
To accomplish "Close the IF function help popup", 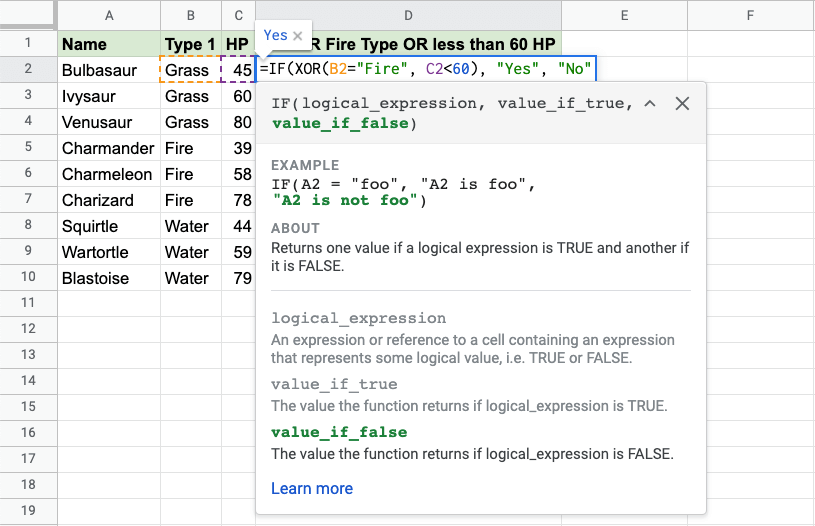I will pos(682,103).
